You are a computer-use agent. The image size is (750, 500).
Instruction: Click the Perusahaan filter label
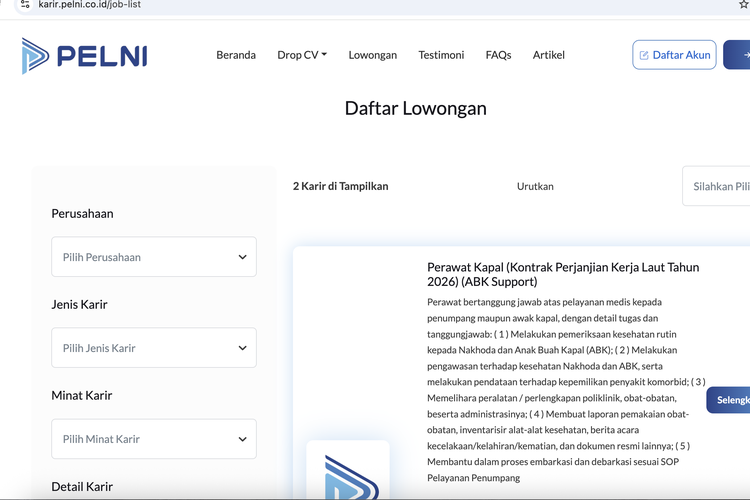pyautogui.click(x=82, y=213)
